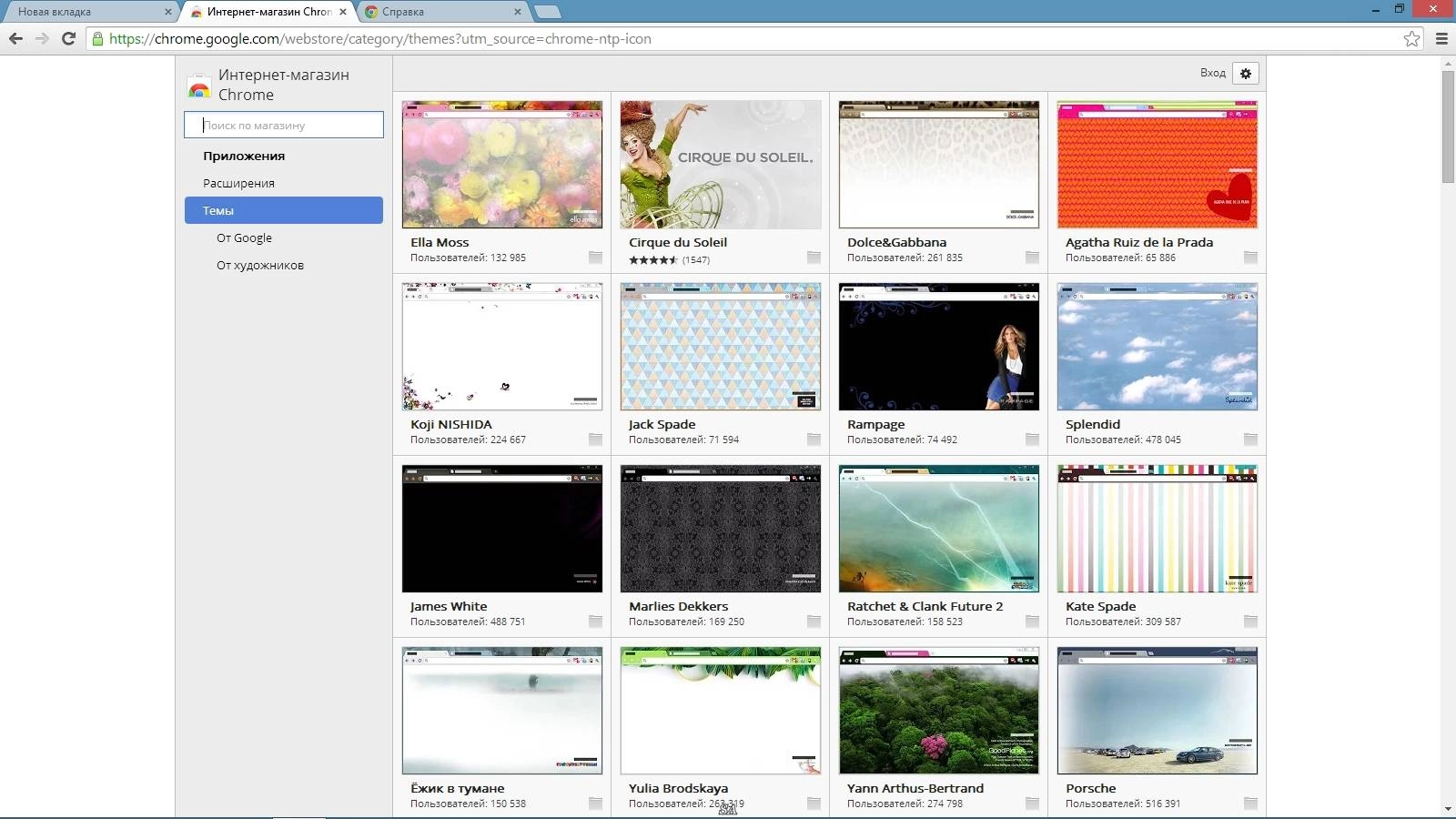Close the Интернет-магазин Chrome tab
This screenshot has width=1456, height=819.
343,12
